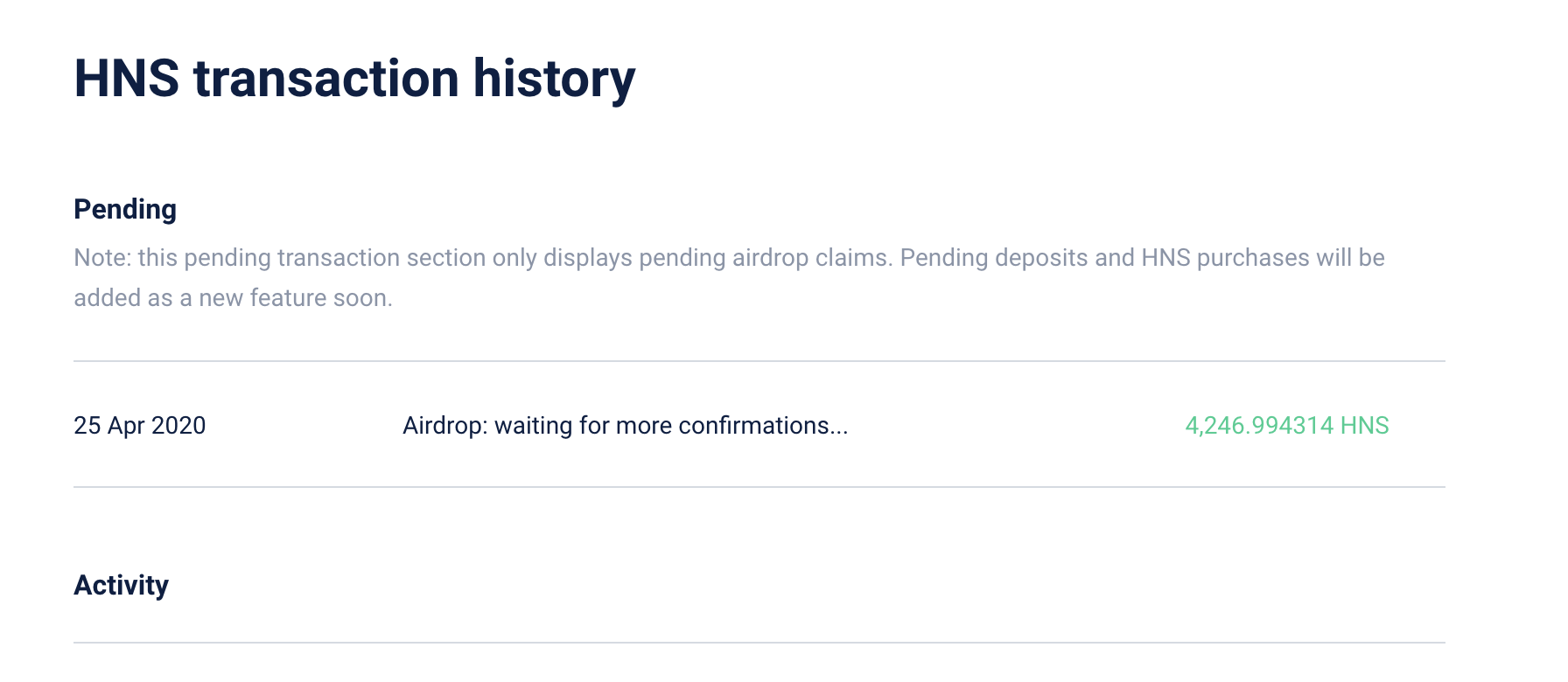
Task: Click divider line beneath Activity heading
Action: [759, 643]
